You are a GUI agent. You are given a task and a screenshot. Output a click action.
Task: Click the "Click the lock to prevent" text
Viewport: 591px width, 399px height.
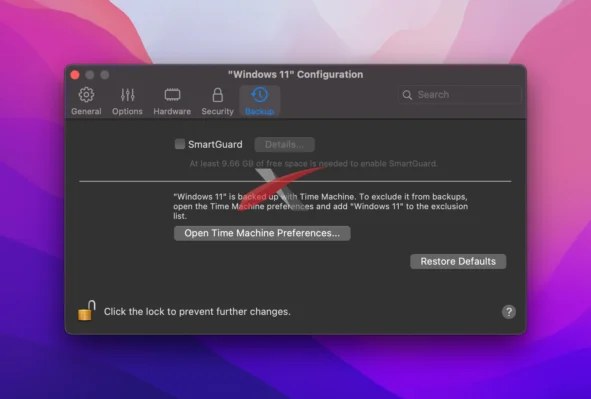(x=197, y=312)
